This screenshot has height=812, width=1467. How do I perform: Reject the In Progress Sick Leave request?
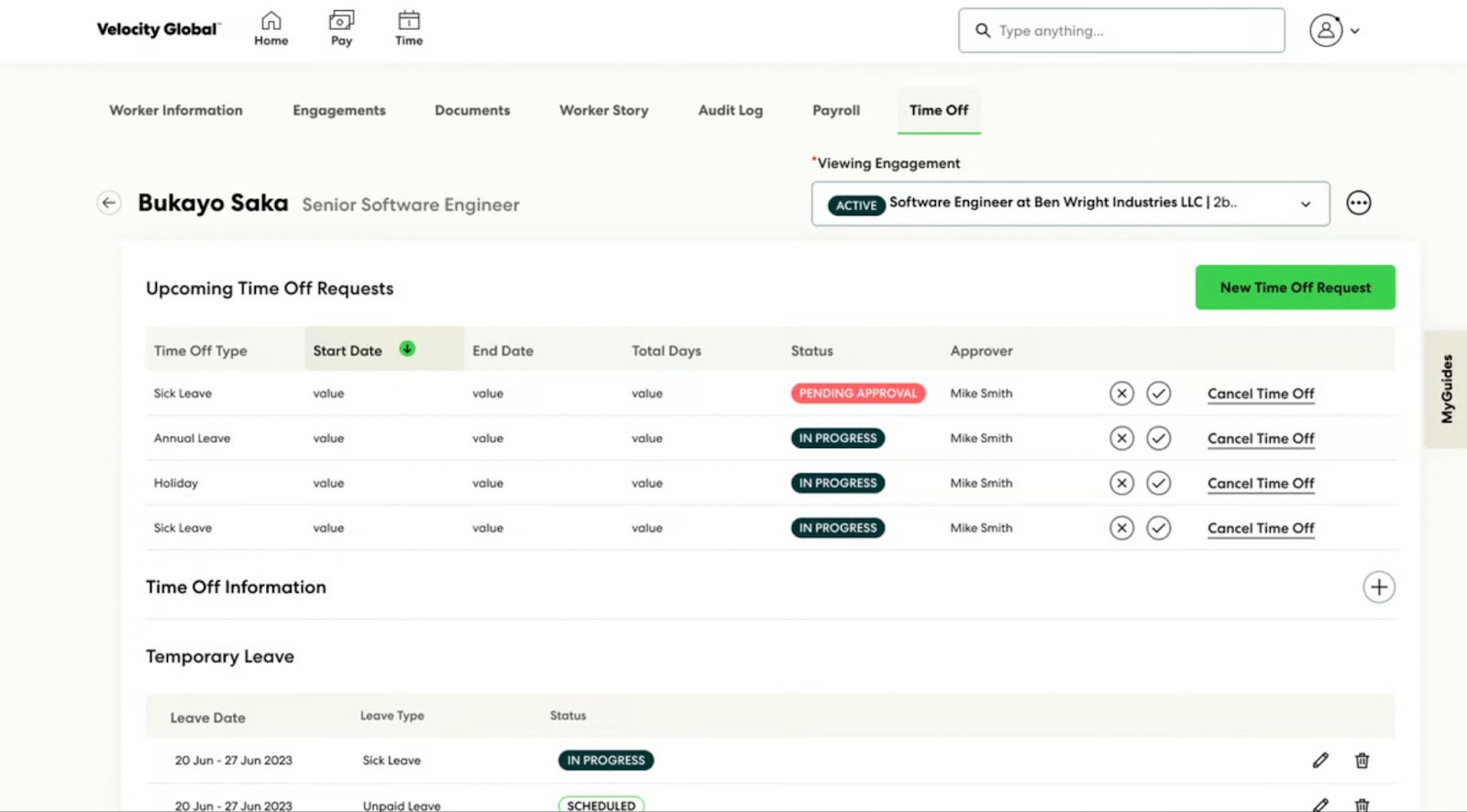click(1121, 528)
